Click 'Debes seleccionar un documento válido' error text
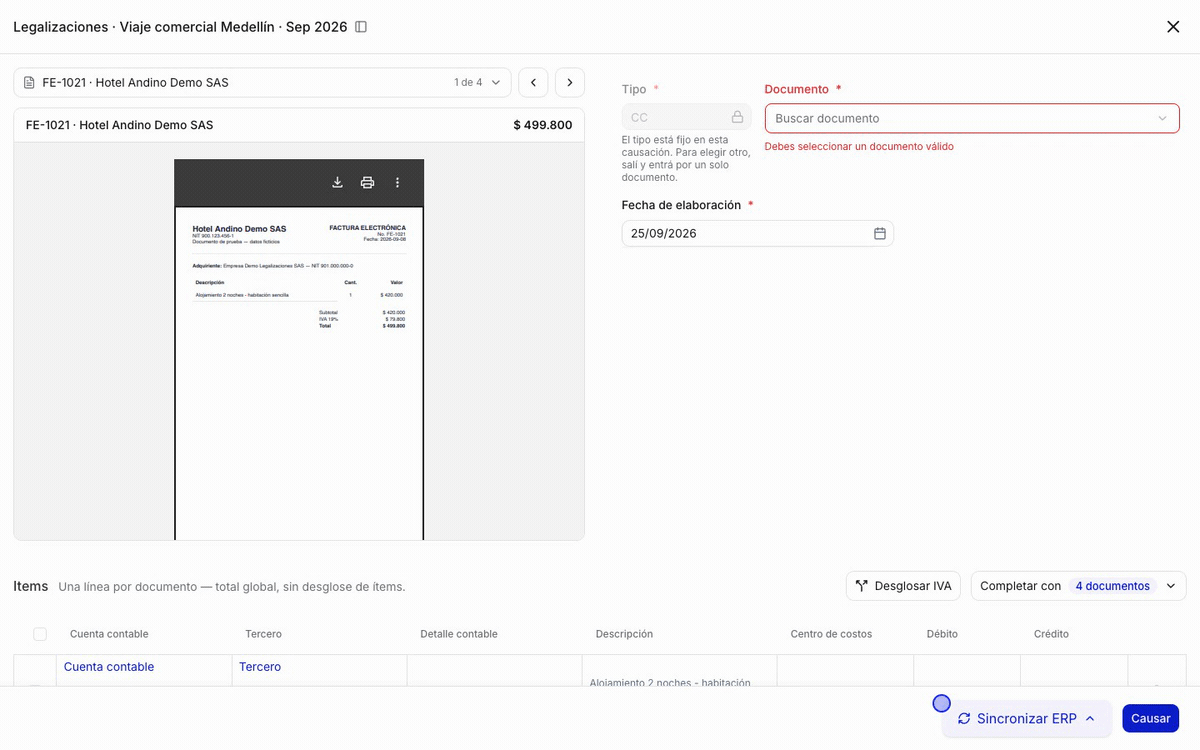Image resolution: width=1200 pixels, height=750 pixels. [859, 146]
